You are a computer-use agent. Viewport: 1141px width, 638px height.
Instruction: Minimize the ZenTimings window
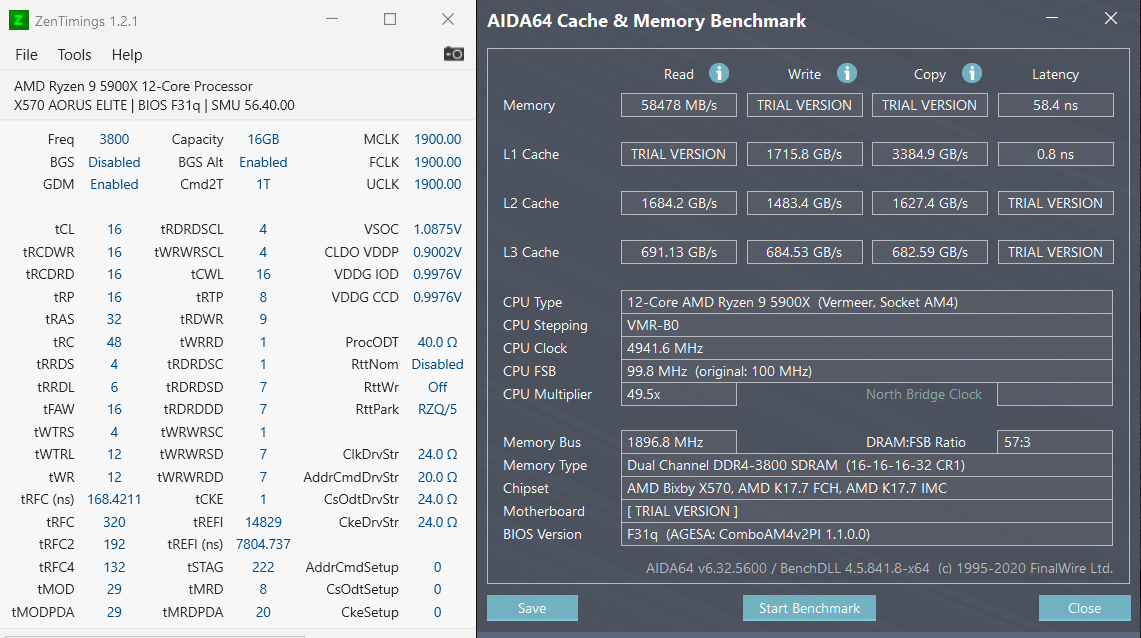point(332,20)
